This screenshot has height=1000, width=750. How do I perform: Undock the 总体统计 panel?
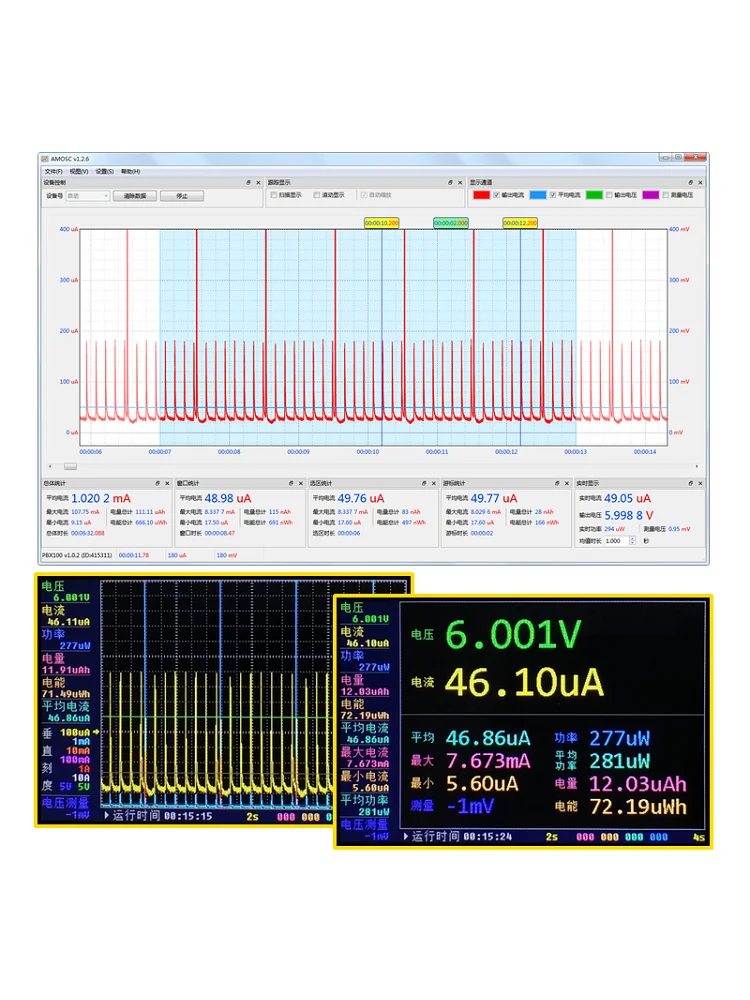coord(158,483)
